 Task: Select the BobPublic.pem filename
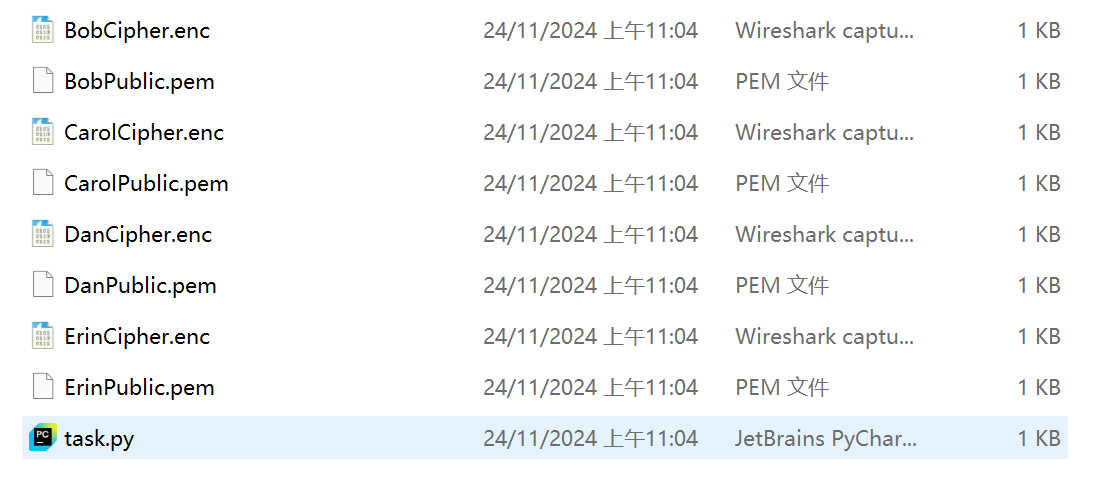139,81
